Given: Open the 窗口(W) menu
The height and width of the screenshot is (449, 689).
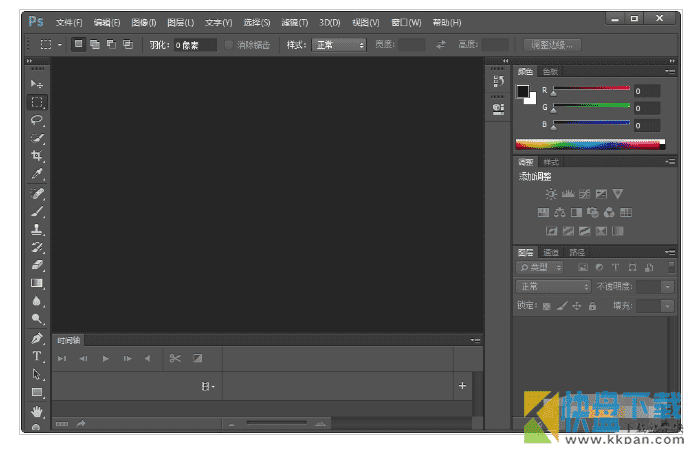Looking at the screenshot, I should [406, 22].
